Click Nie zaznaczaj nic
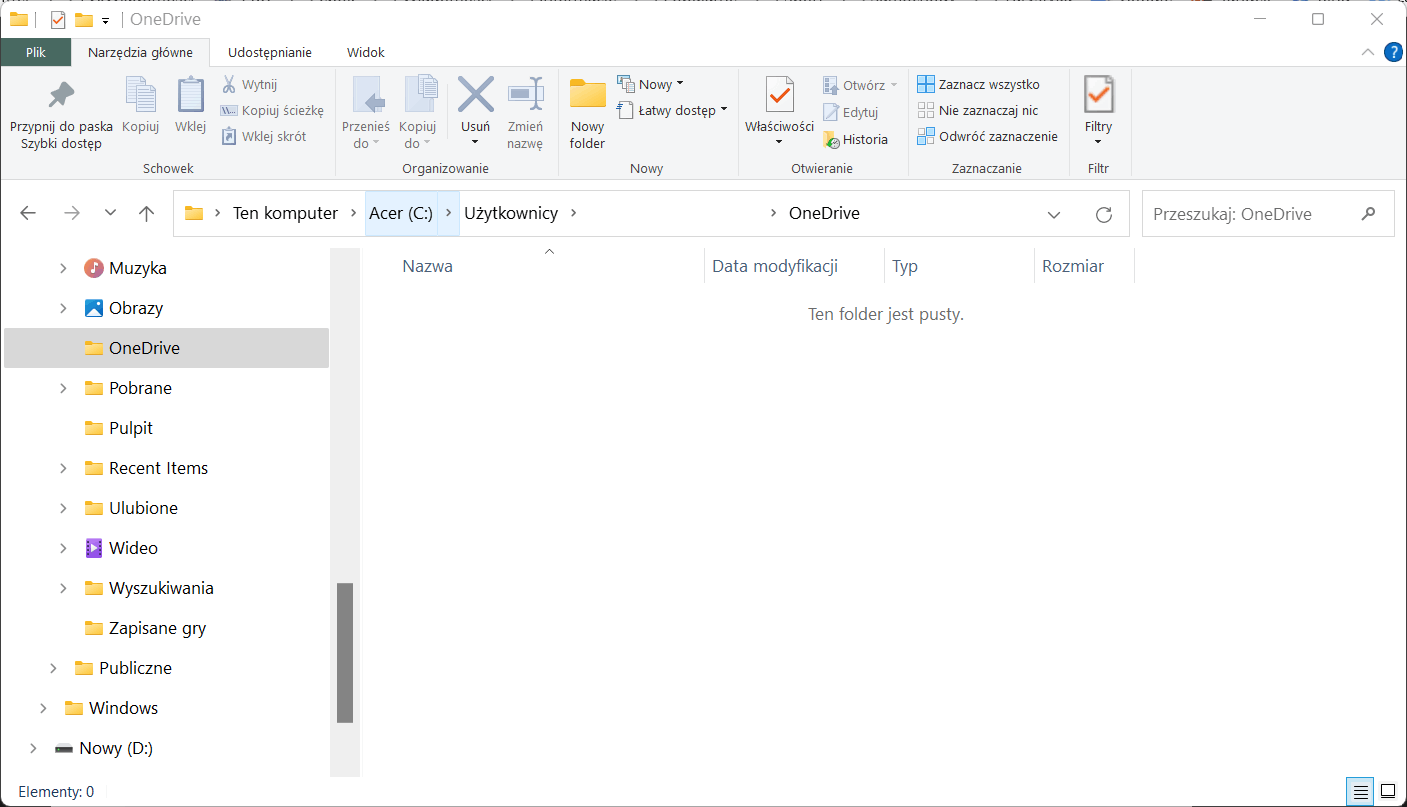 978,111
